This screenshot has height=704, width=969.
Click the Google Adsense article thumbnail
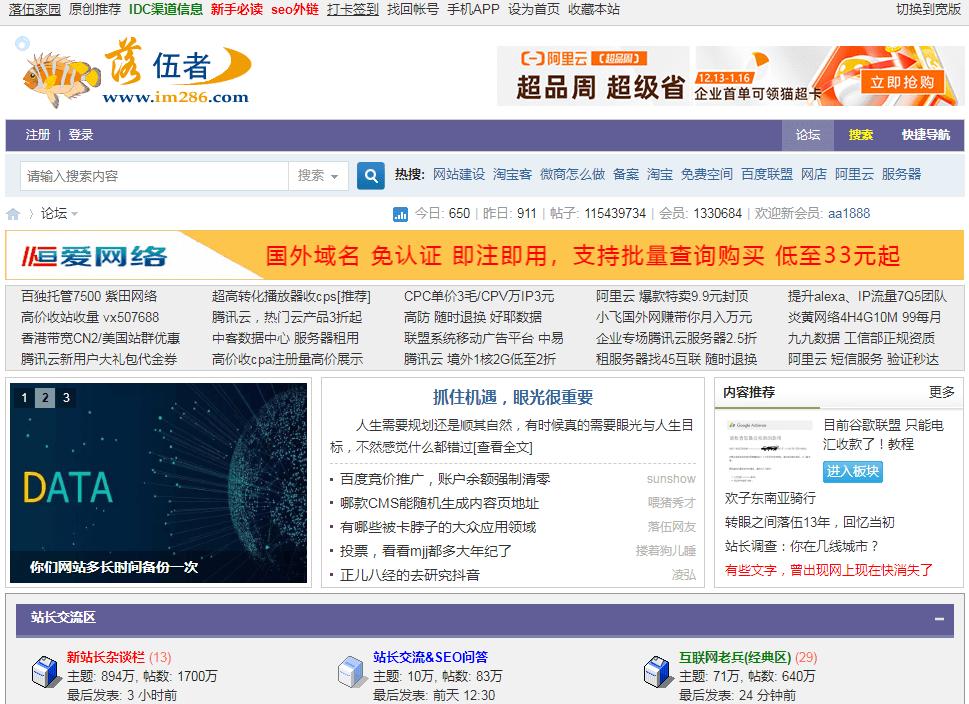770,451
